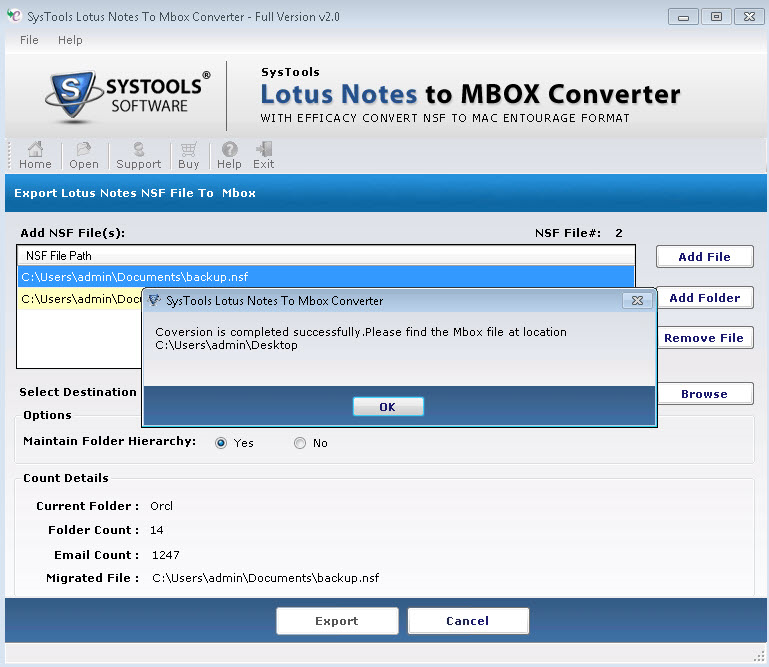Screen dimensions: 769x667
Task: Maximize the converter window
Action: click(x=716, y=17)
